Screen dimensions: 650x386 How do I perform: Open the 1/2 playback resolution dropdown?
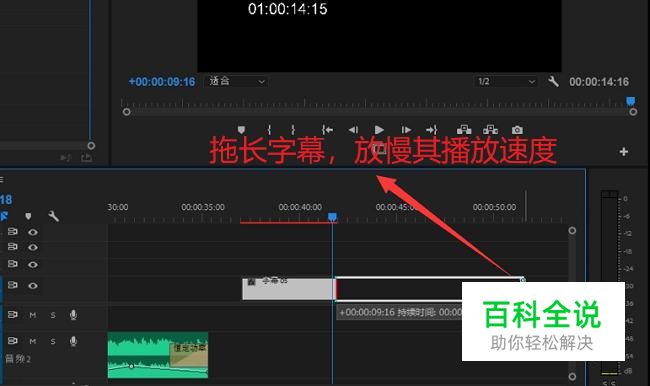click(x=505, y=81)
